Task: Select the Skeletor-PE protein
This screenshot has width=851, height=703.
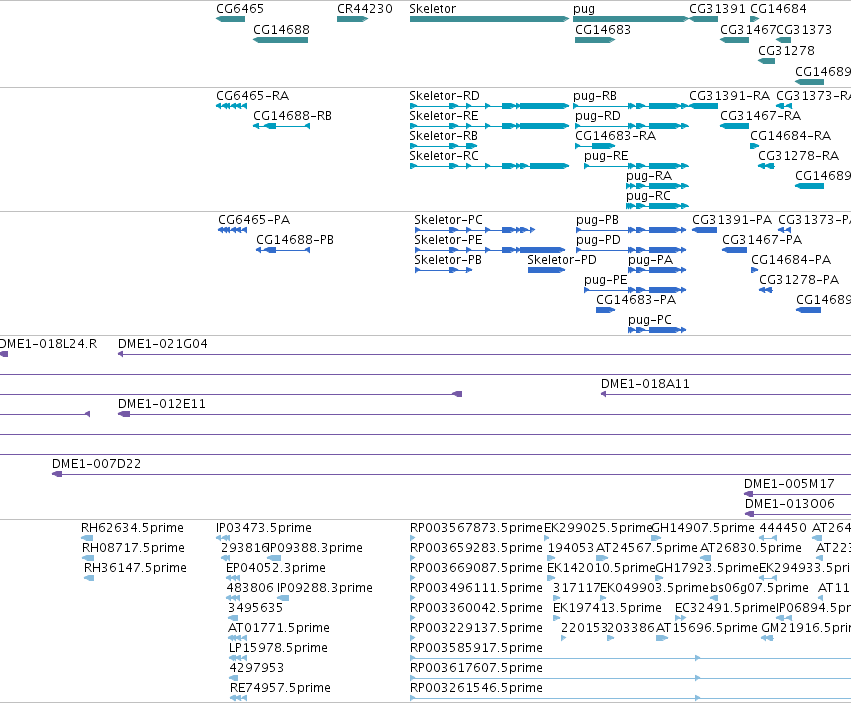Action: coord(491,250)
